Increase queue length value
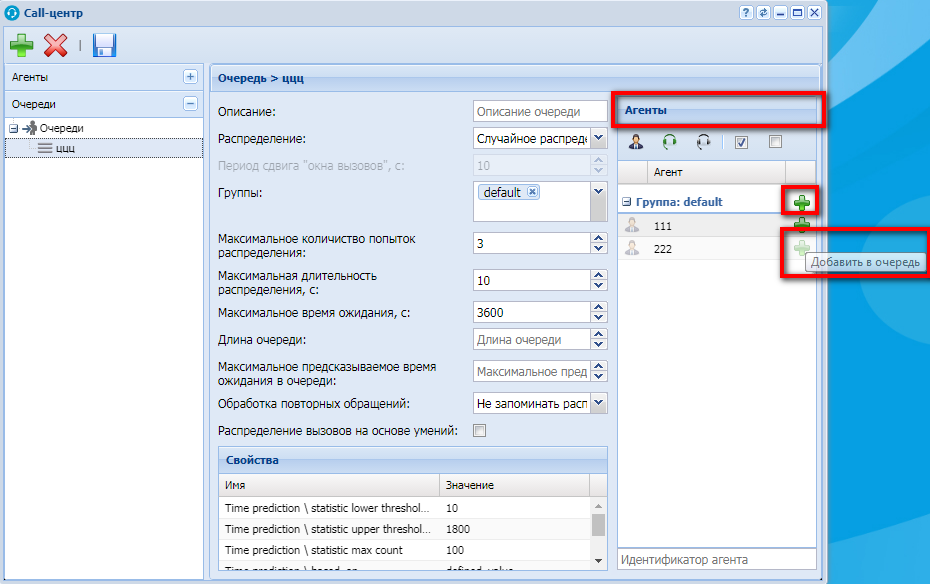Image resolution: width=930 pixels, height=584 pixels. tap(599, 334)
